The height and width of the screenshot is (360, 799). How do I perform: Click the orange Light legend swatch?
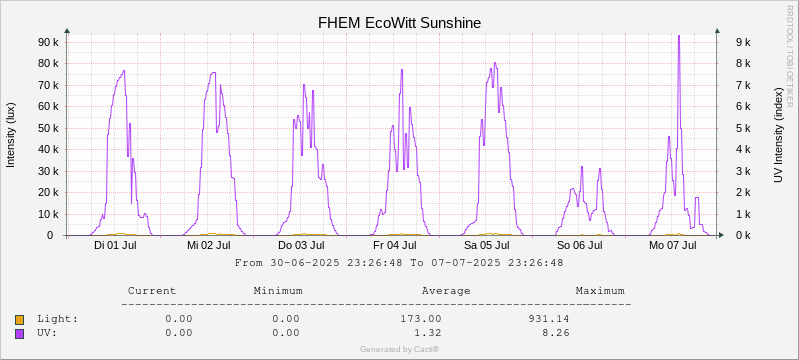click(19, 320)
